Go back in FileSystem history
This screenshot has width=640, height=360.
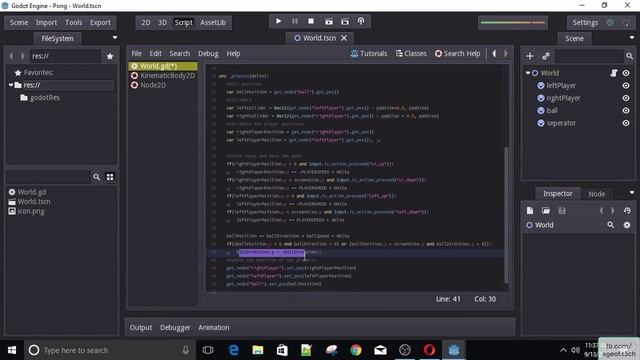pyautogui.click(x=11, y=56)
